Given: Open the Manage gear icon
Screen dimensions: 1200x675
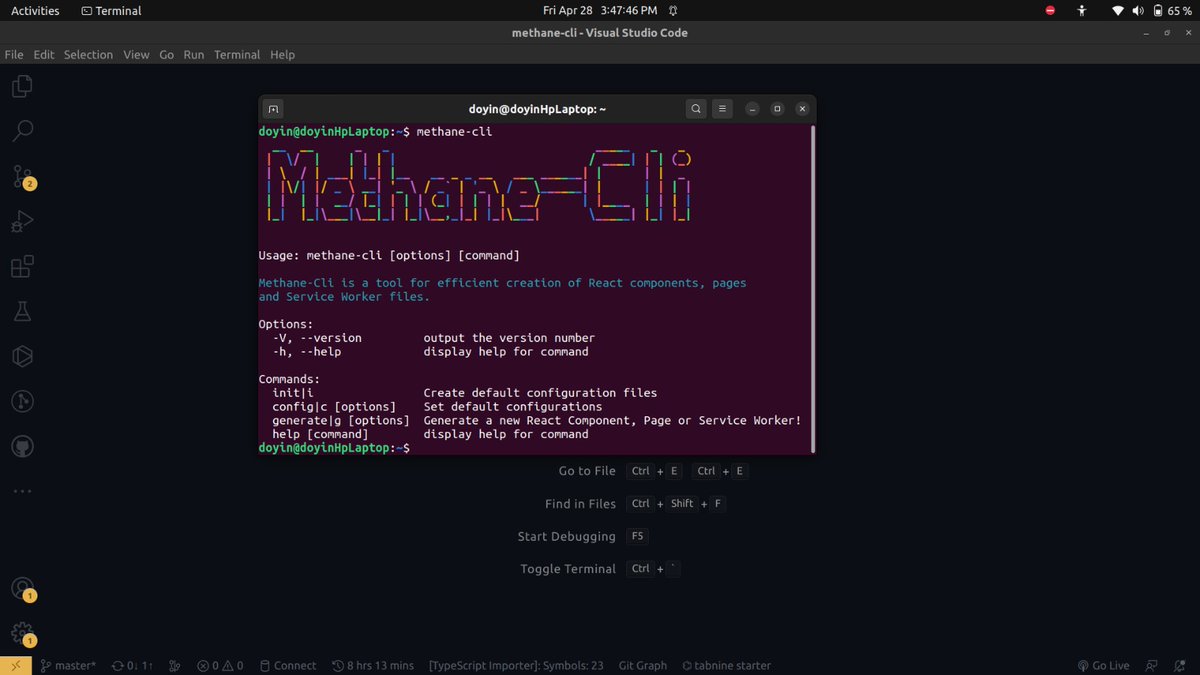Looking at the screenshot, I should (22, 634).
